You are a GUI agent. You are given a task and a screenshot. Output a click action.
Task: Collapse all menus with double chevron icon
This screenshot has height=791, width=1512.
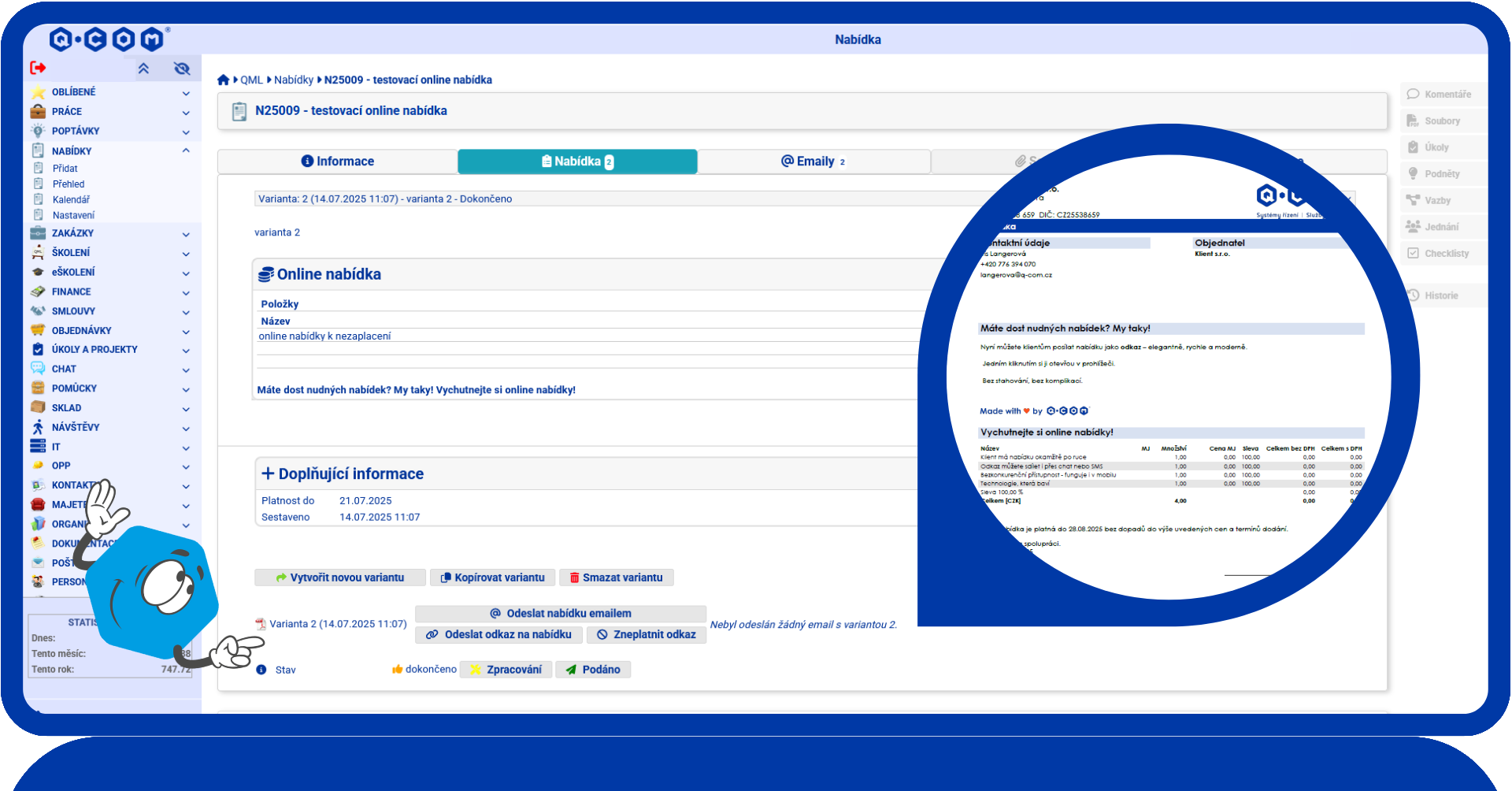tap(143, 69)
